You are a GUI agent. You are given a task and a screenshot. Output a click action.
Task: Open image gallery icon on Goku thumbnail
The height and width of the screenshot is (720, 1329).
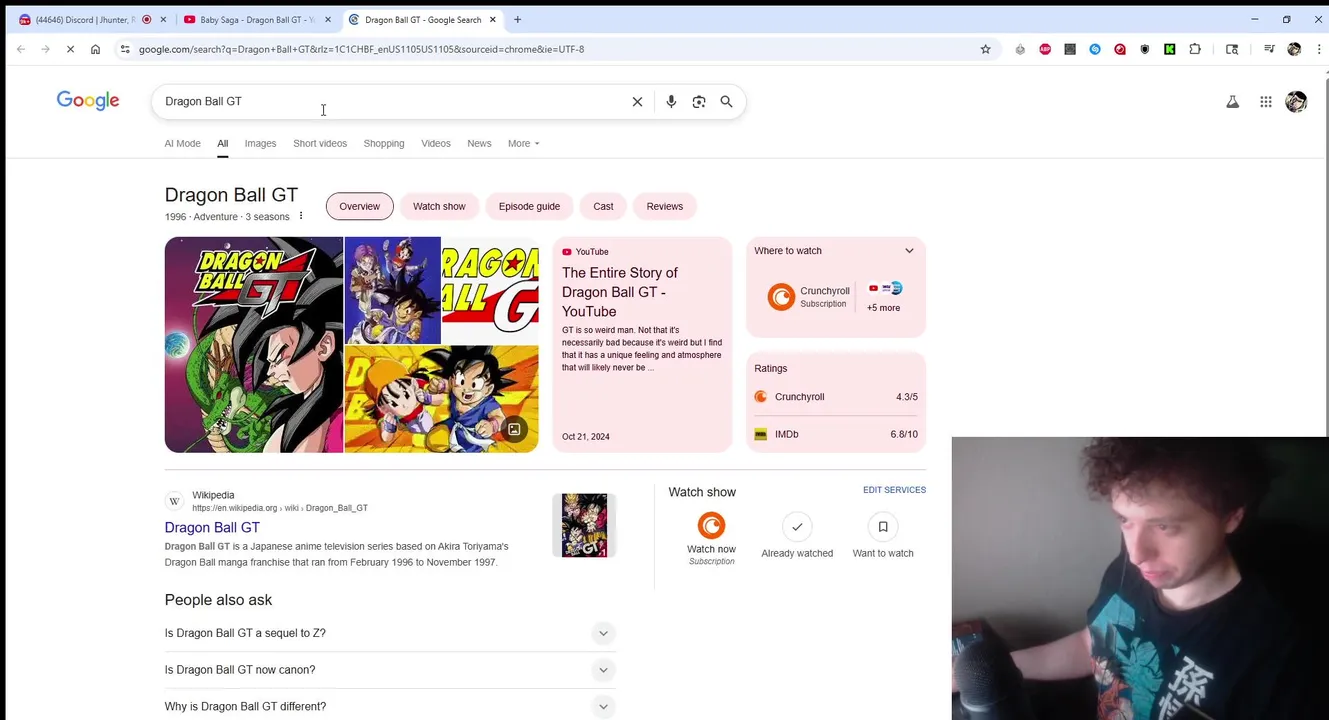514,429
